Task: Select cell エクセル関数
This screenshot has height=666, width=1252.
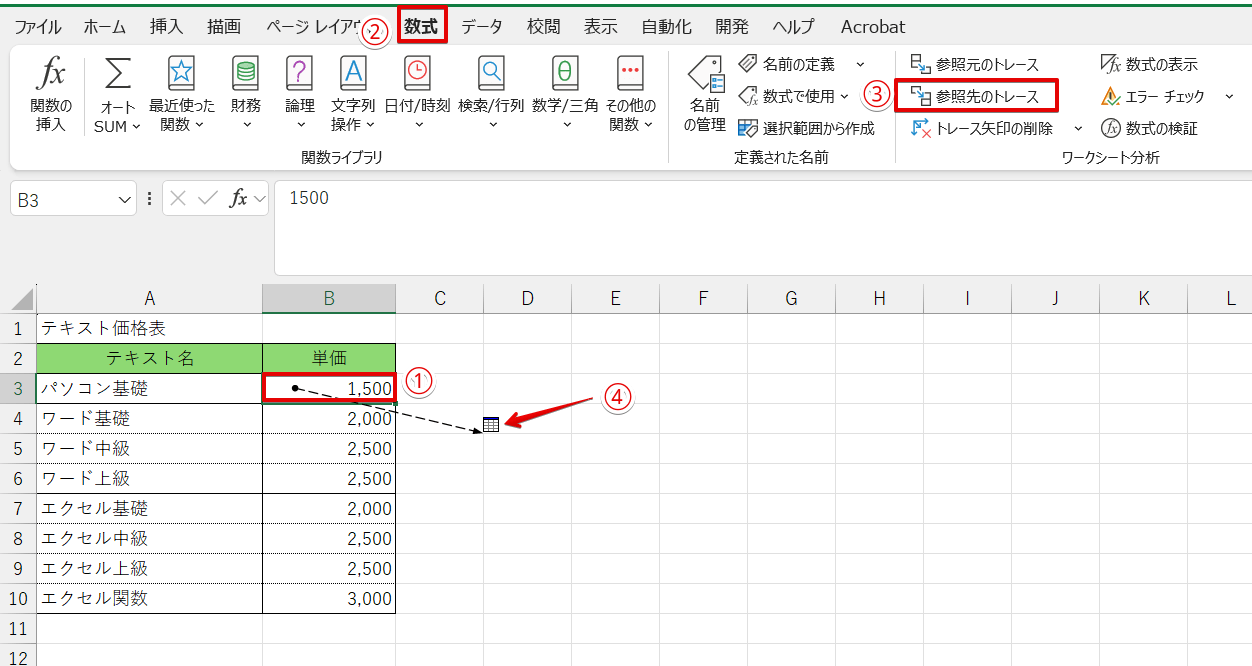Action: tap(150, 598)
